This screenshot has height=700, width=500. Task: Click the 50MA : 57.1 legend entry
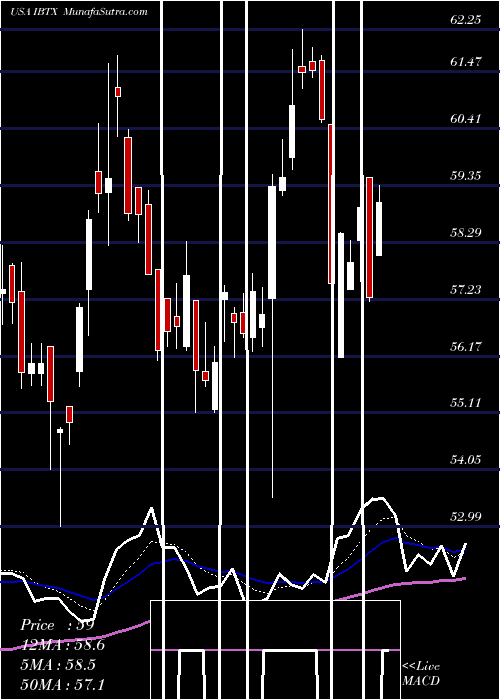tap(62, 684)
